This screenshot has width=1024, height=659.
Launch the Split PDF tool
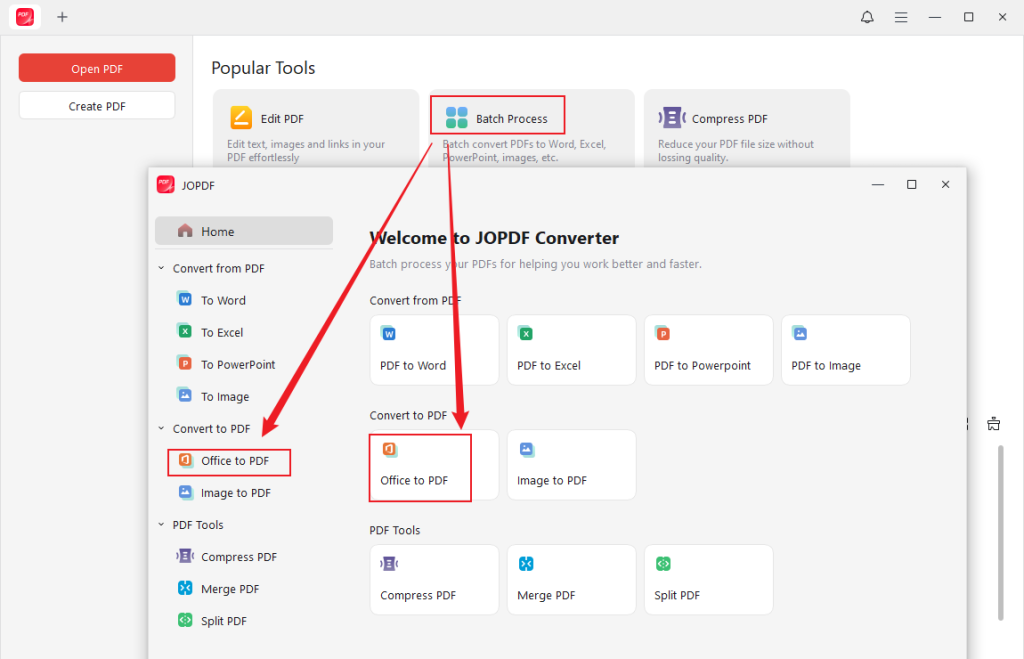pyautogui.click(x=708, y=580)
